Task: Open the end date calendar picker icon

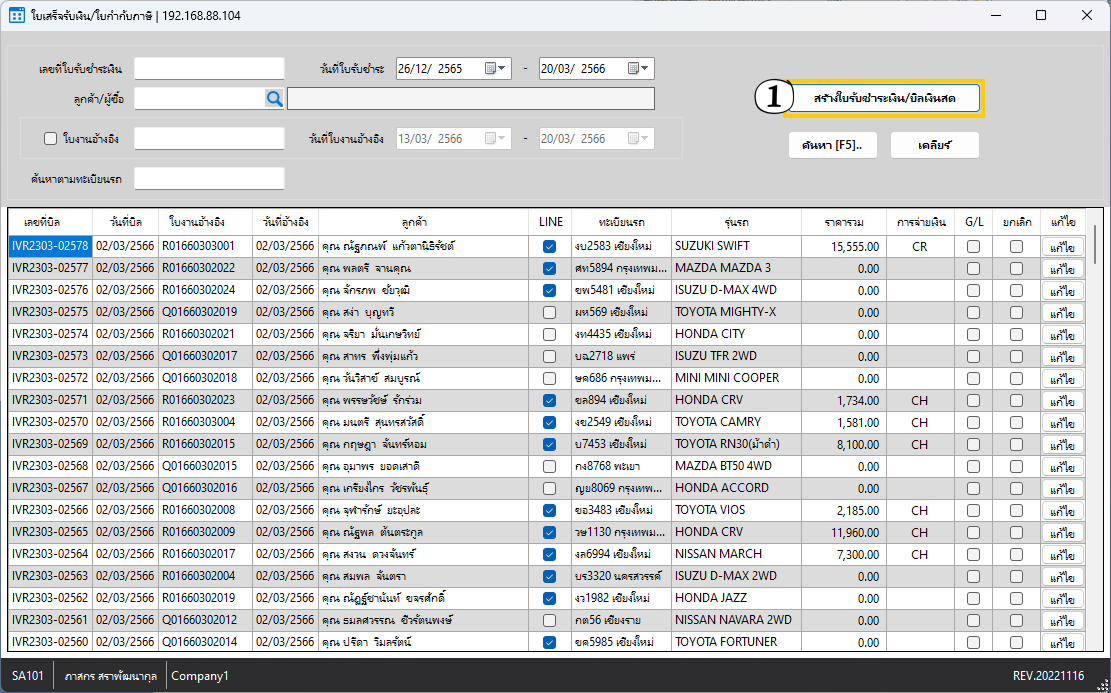Action: coord(634,69)
